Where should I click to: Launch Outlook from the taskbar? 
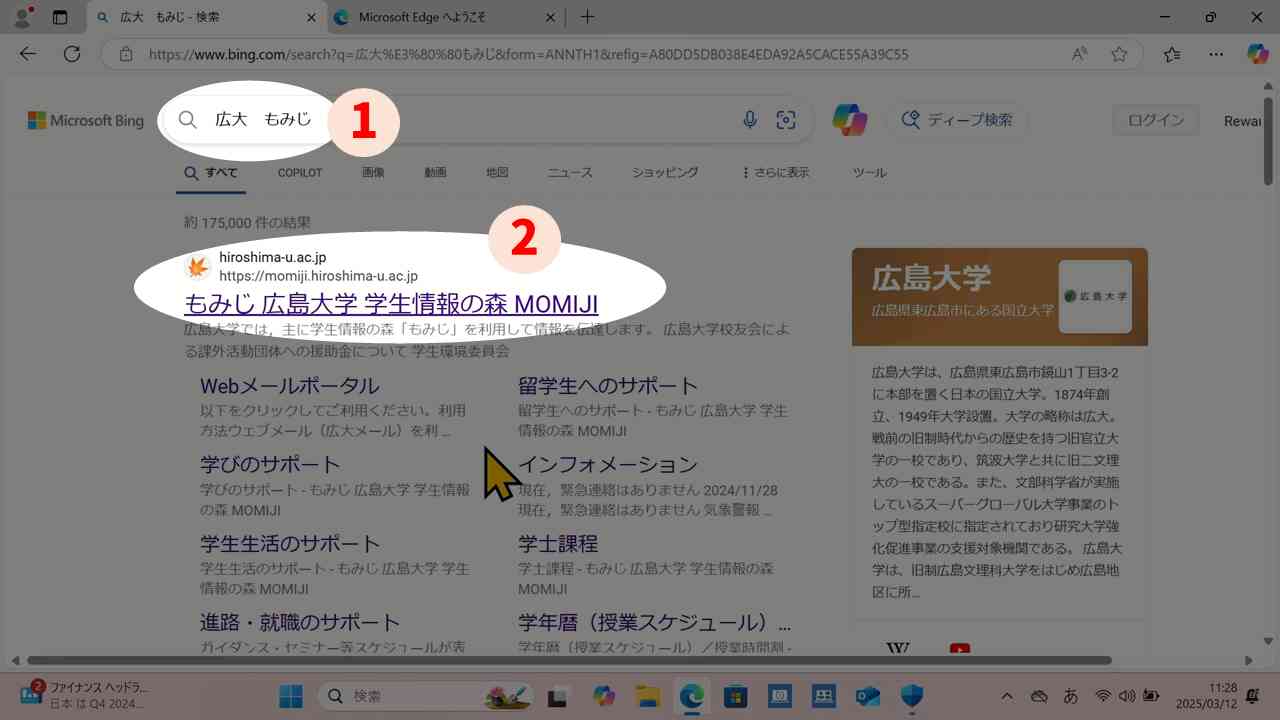(866, 696)
